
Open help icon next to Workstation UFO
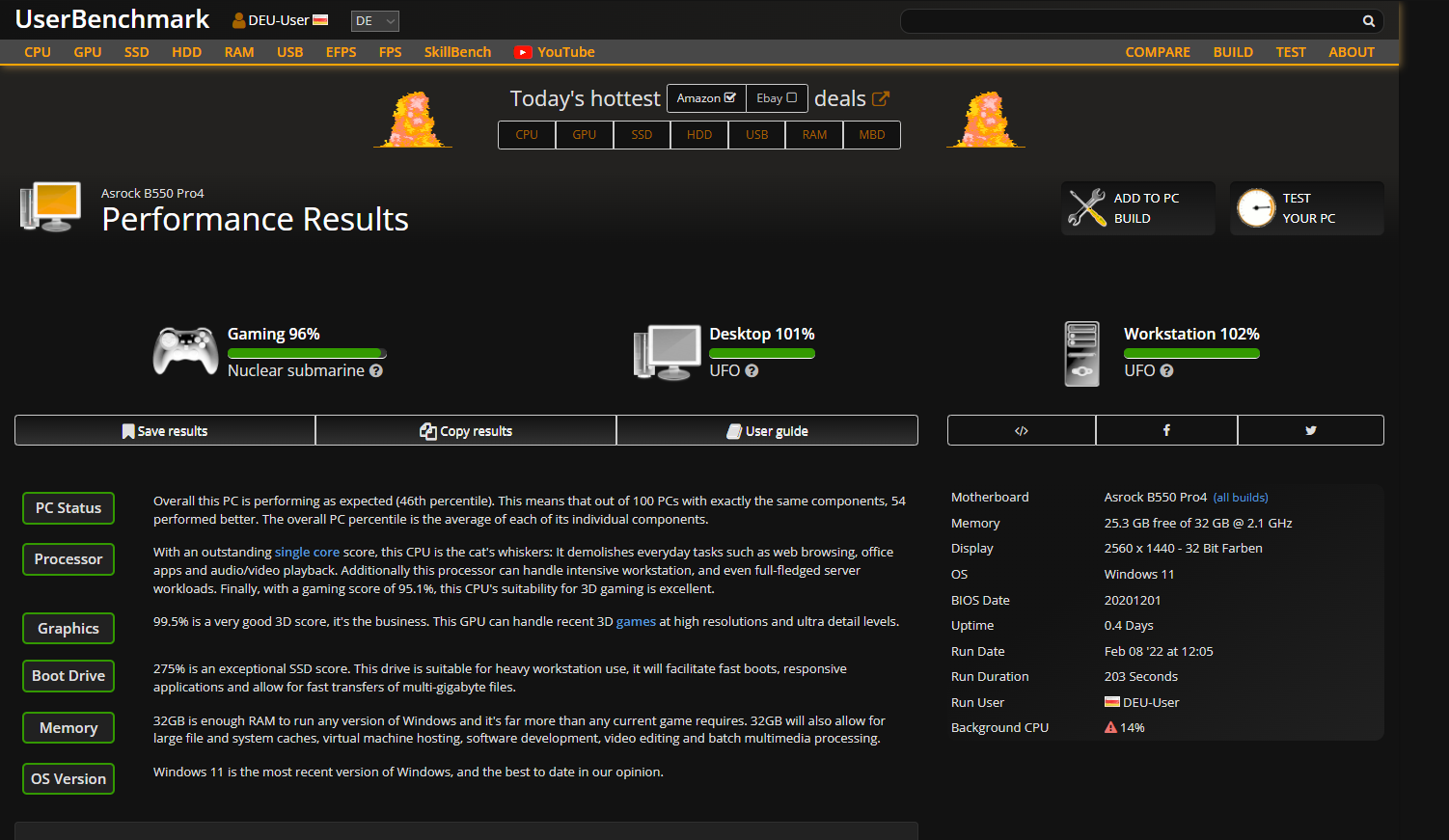click(1166, 370)
